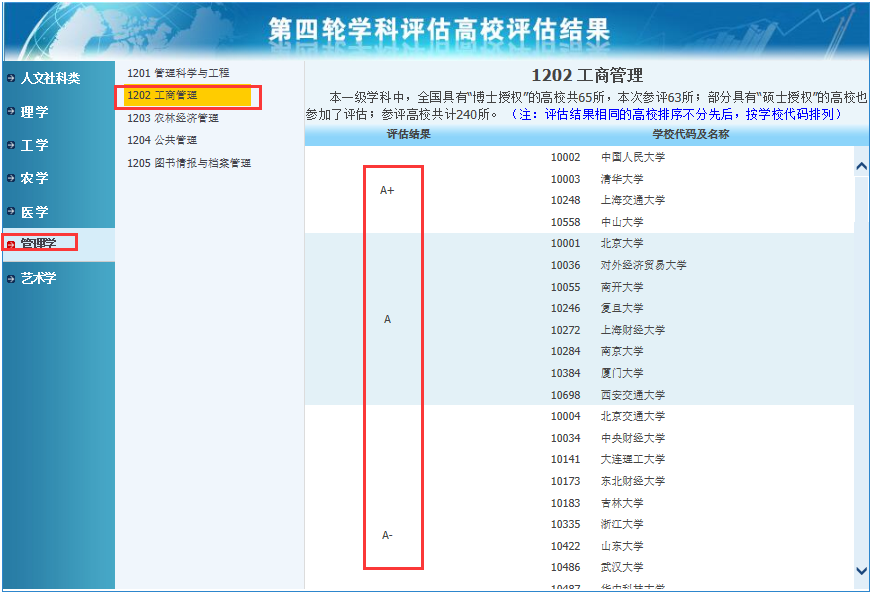Click the blue note about 学校代码排列
Viewport: 879px width, 592px height.
(675, 114)
